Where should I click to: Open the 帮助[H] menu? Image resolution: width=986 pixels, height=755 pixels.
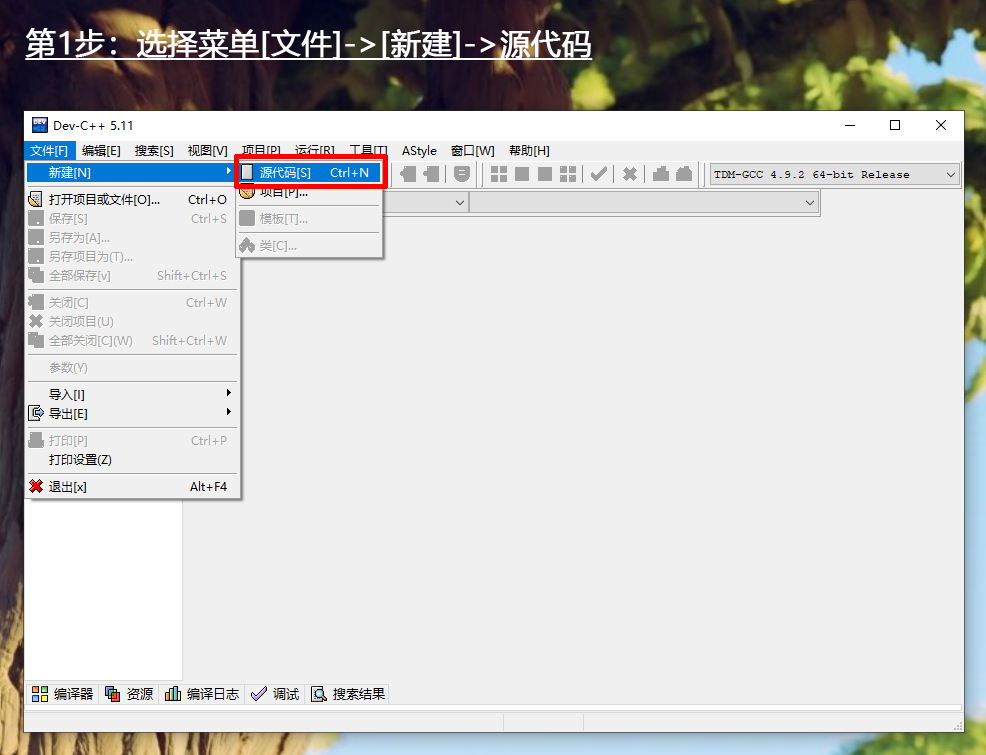click(x=529, y=151)
